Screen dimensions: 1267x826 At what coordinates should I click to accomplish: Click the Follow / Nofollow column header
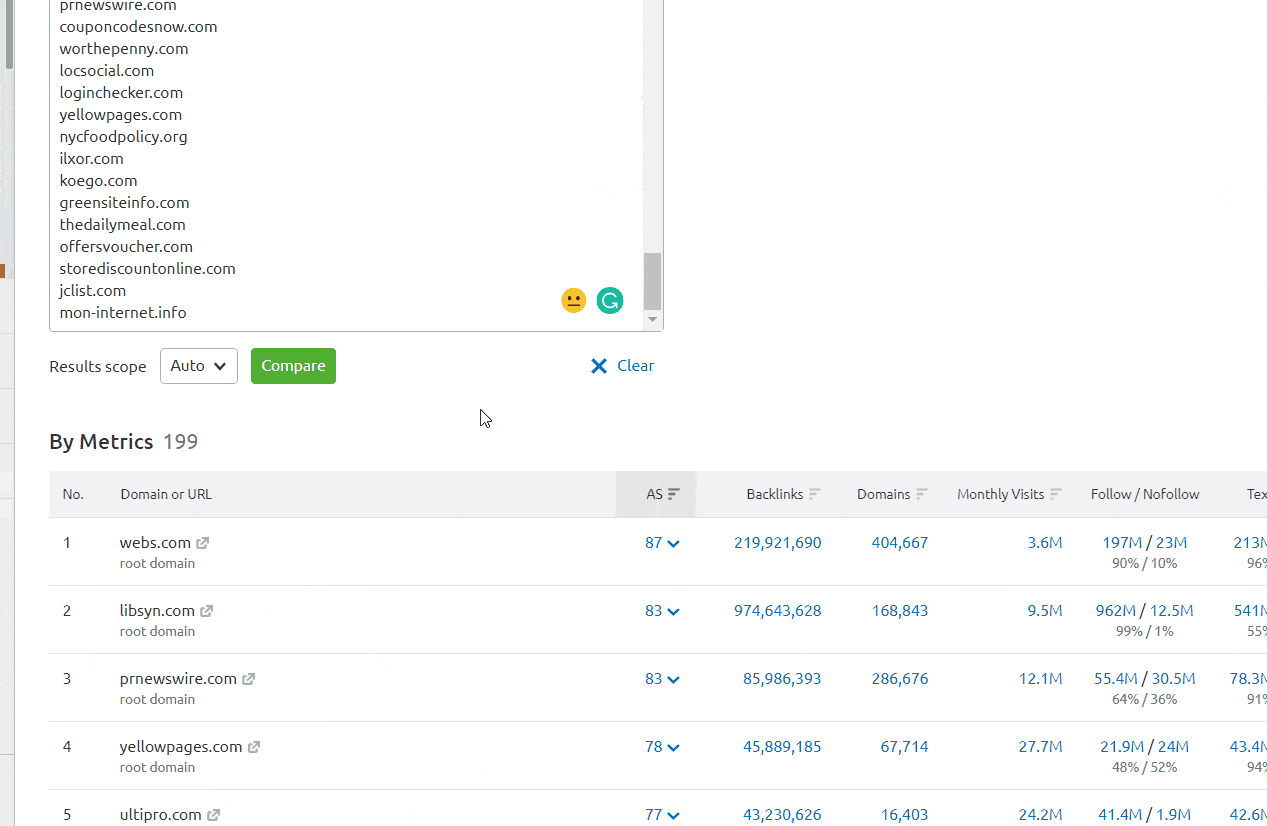click(1145, 494)
